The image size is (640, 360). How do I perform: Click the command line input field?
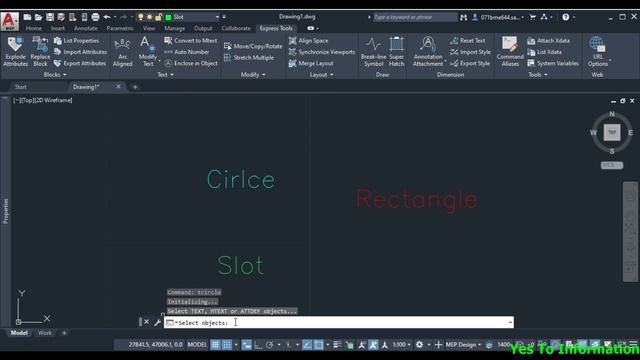pos(339,322)
